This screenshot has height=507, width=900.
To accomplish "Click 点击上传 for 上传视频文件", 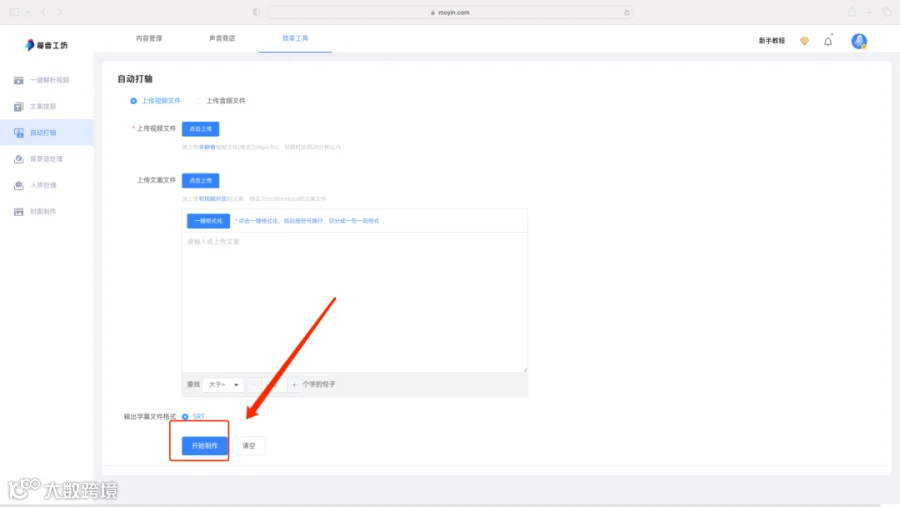I will [200, 129].
